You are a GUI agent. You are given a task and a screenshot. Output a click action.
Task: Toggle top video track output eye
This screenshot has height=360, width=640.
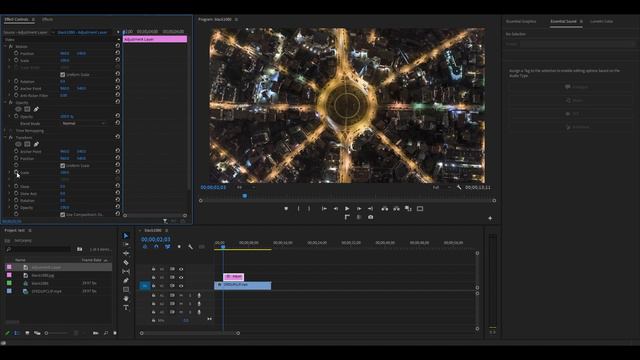[181, 269]
